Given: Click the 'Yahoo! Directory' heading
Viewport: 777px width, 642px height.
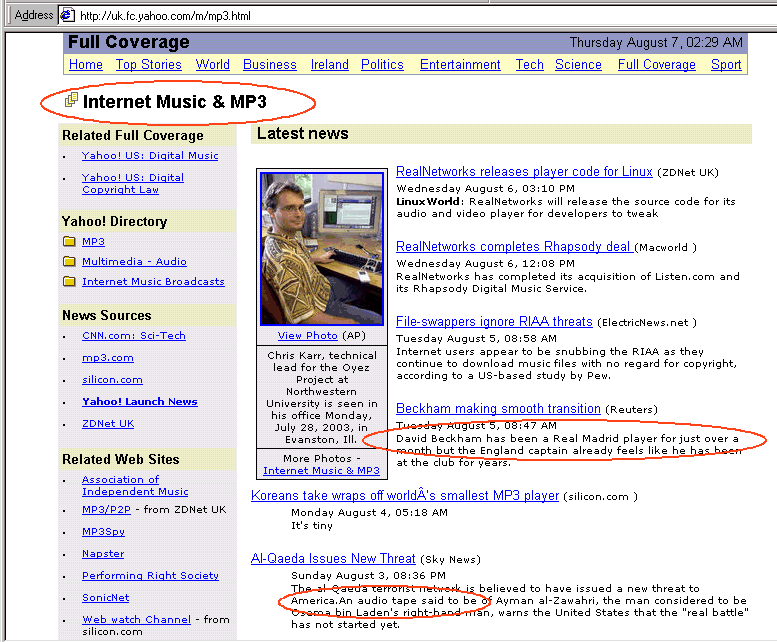Looking at the screenshot, I should coord(114,221).
